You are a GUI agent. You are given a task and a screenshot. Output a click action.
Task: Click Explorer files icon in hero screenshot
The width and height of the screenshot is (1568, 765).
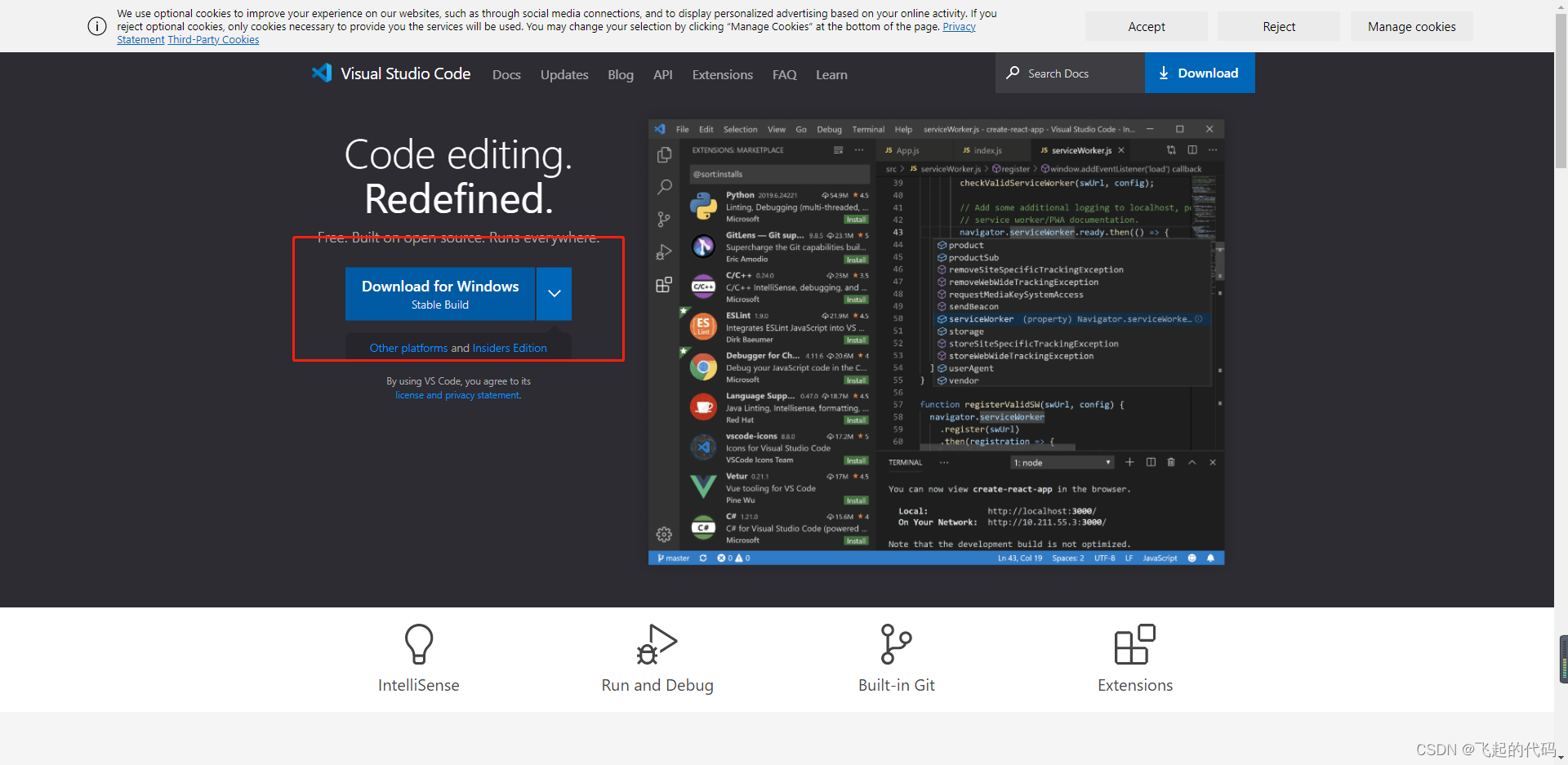(664, 154)
